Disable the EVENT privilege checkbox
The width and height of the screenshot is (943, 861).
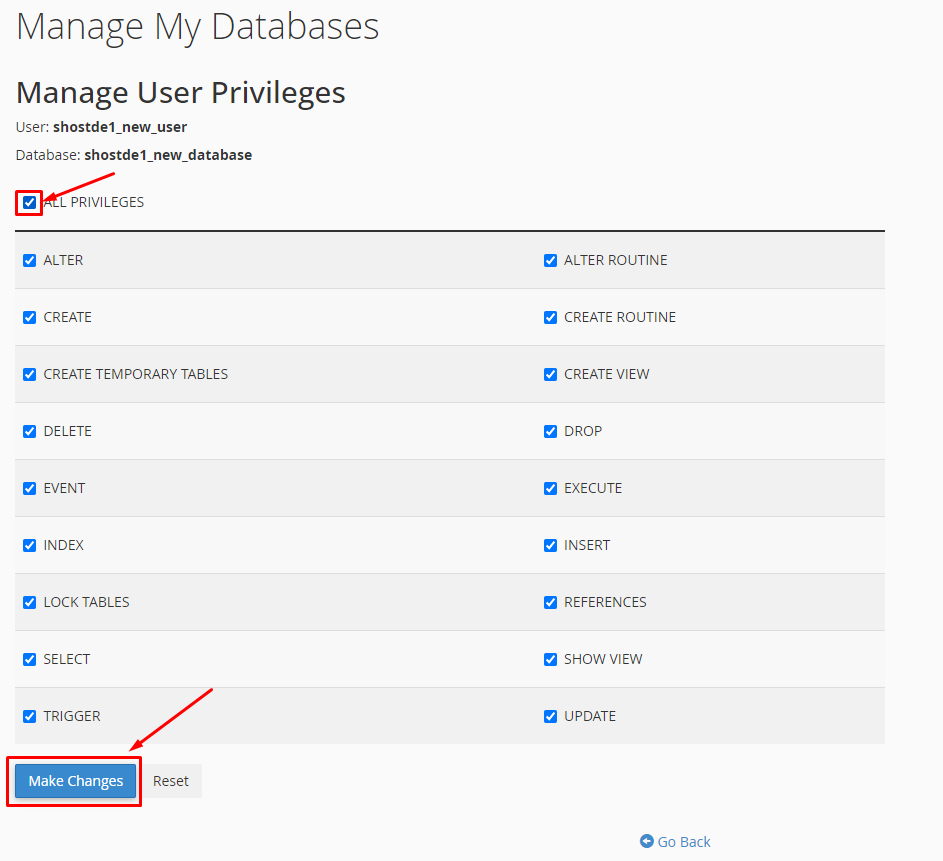point(29,488)
